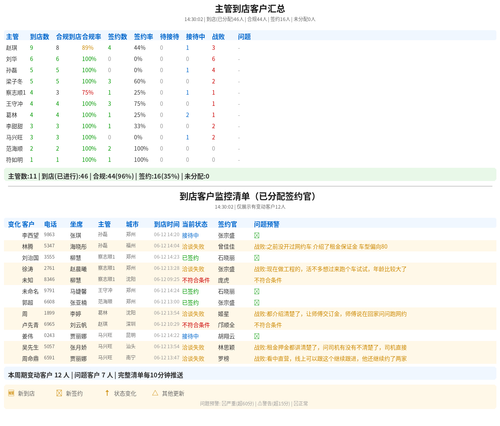Click the 合规率 column header

91,37
